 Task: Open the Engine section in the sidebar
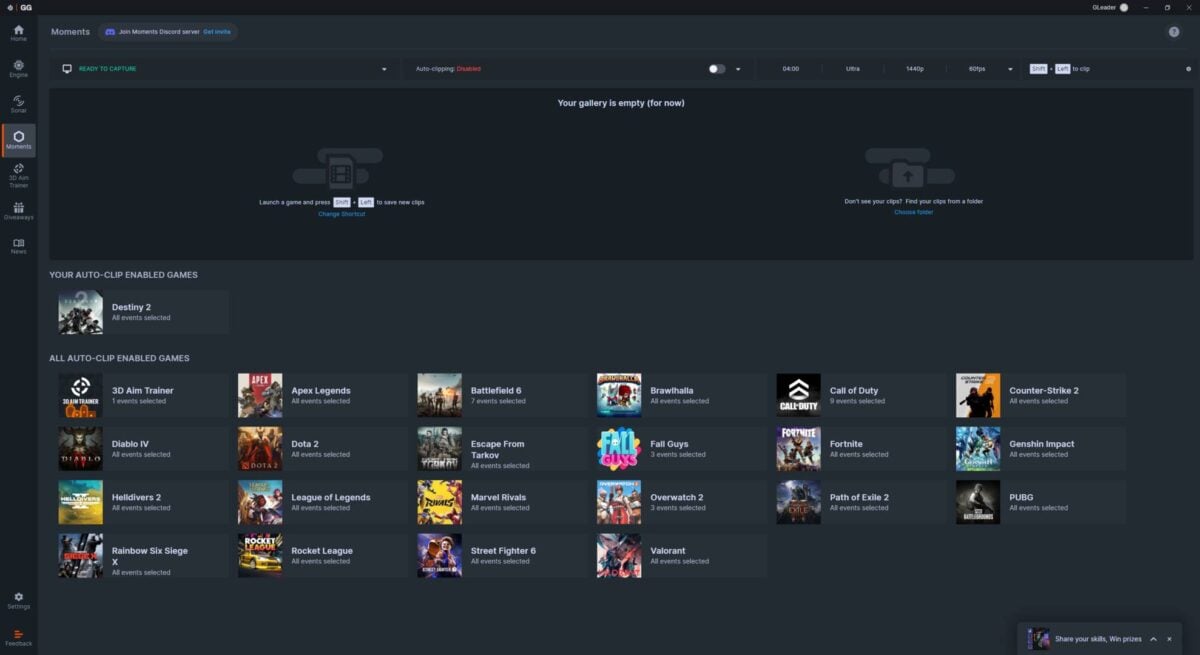pos(18,67)
